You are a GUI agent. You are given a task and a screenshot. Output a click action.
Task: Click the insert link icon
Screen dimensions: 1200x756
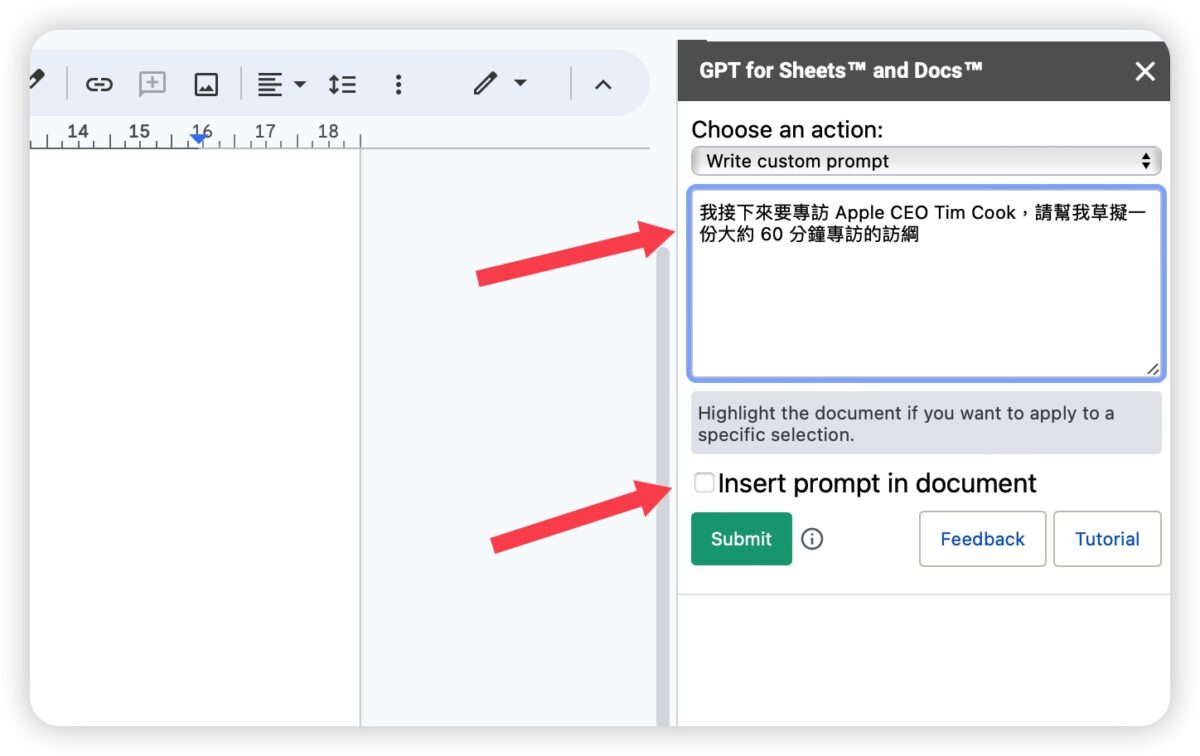pyautogui.click(x=99, y=84)
